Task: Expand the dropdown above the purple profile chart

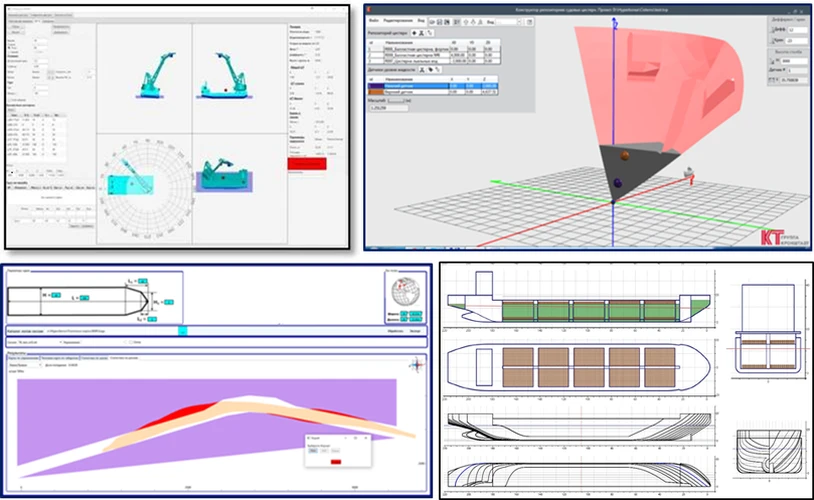Action: point(40,365)
